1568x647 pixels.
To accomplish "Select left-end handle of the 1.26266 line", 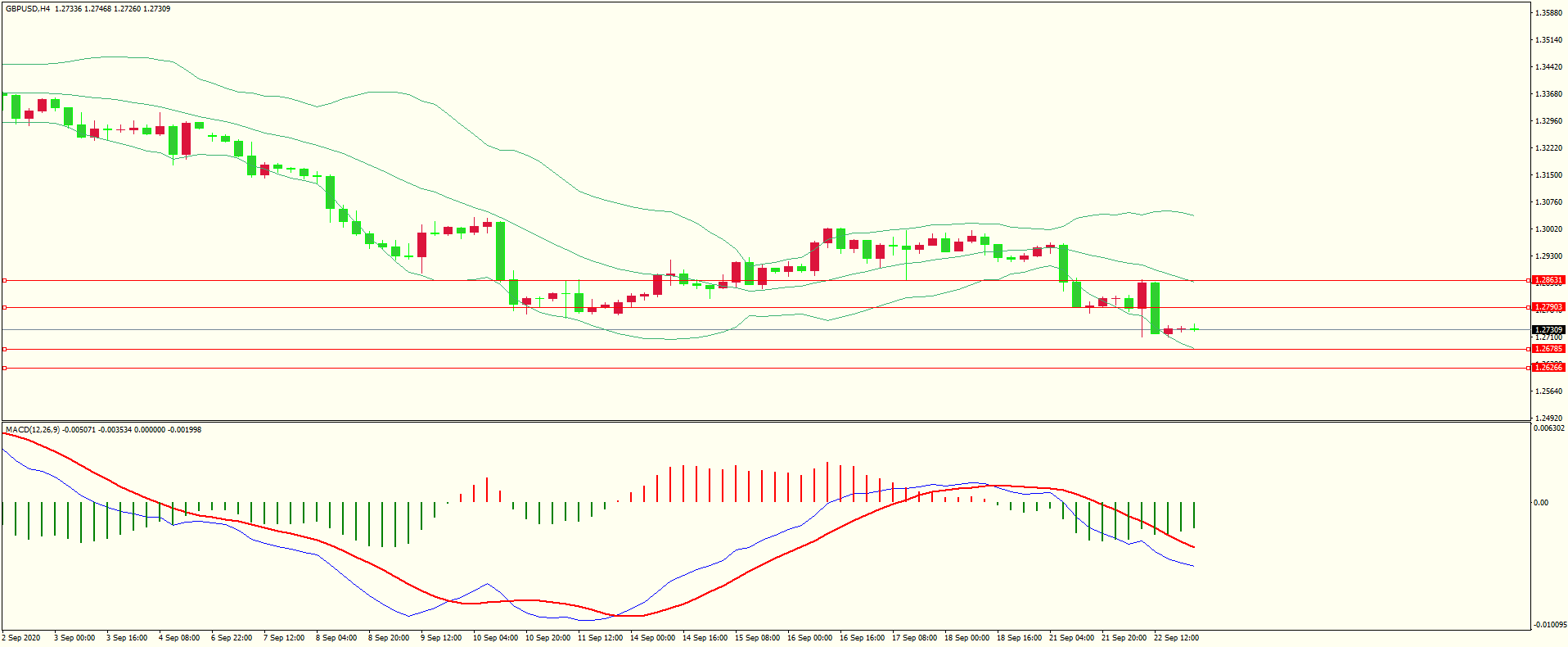I will 4,368.
